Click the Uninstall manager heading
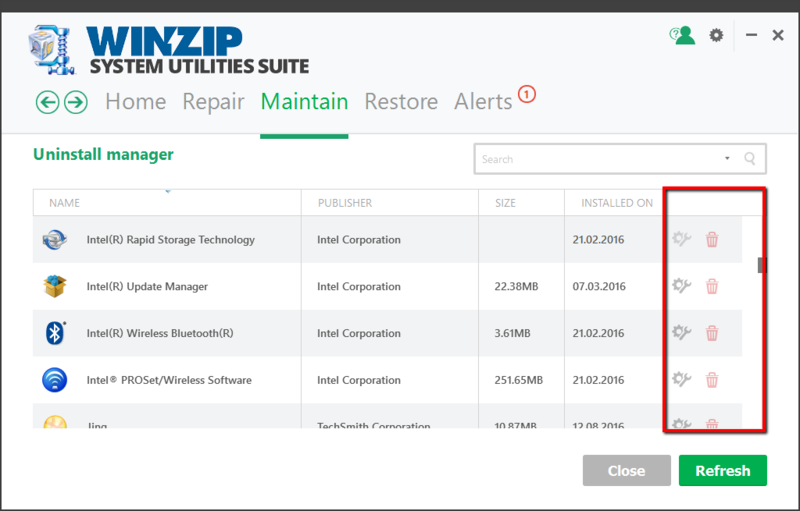The image size is (800, 511). (103, 155)
